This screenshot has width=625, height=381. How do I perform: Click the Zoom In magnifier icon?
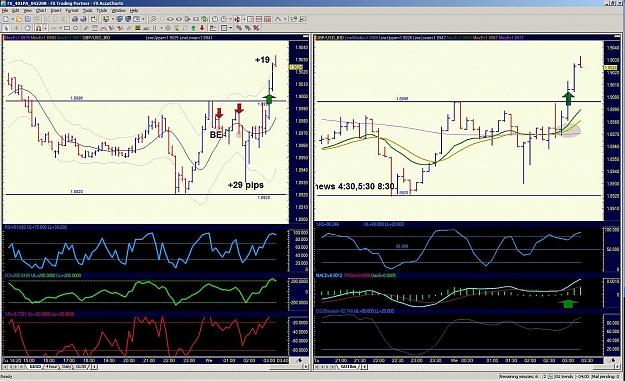point(153,19)
